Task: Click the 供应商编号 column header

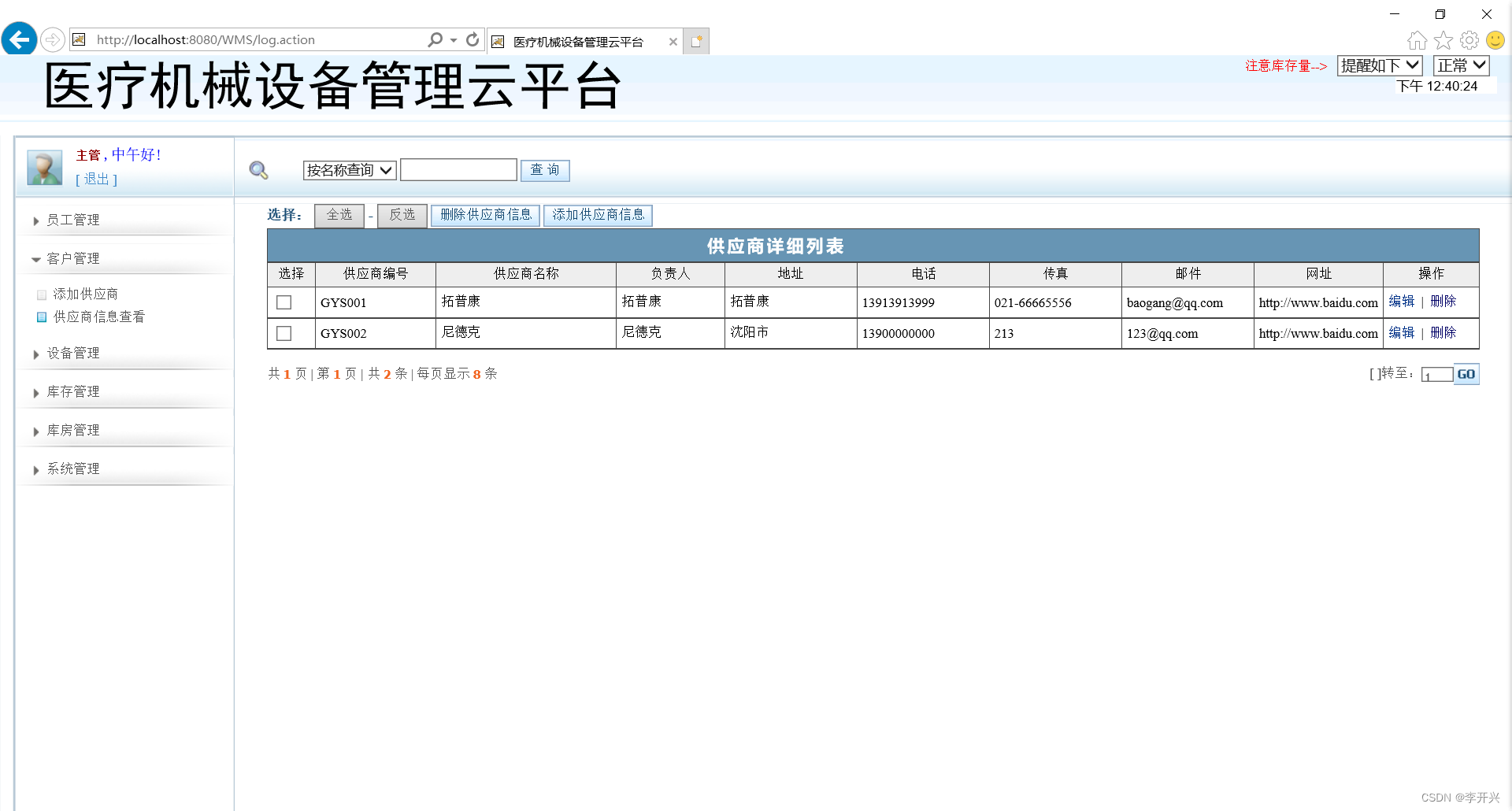Action: [x=376, y=274]
